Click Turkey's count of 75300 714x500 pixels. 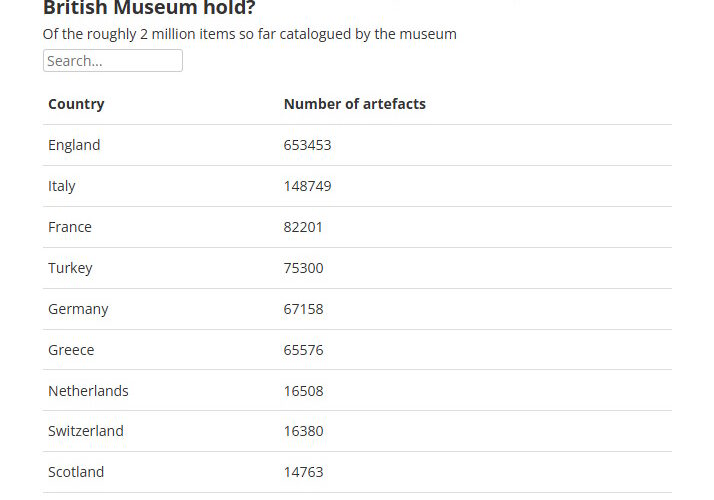[x=303, y=268]
